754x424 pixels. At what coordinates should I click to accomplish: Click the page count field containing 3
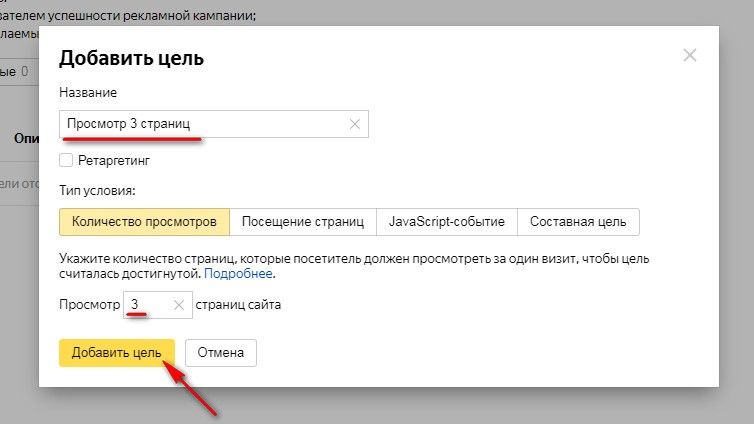tap(145, 305)
